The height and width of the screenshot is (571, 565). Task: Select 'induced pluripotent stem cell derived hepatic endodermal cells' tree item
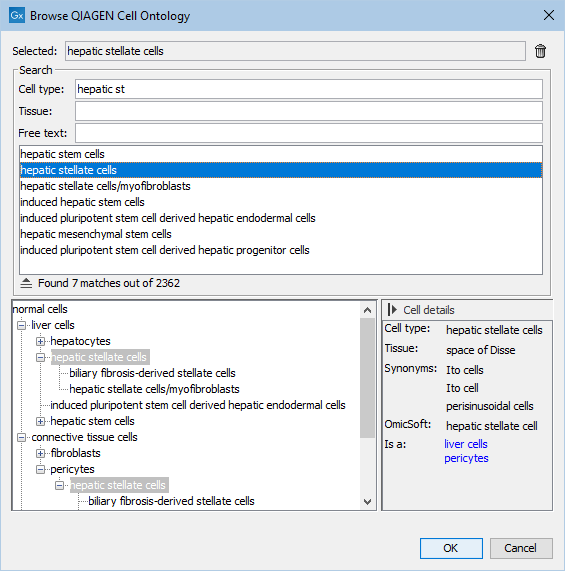click(198, 405)
